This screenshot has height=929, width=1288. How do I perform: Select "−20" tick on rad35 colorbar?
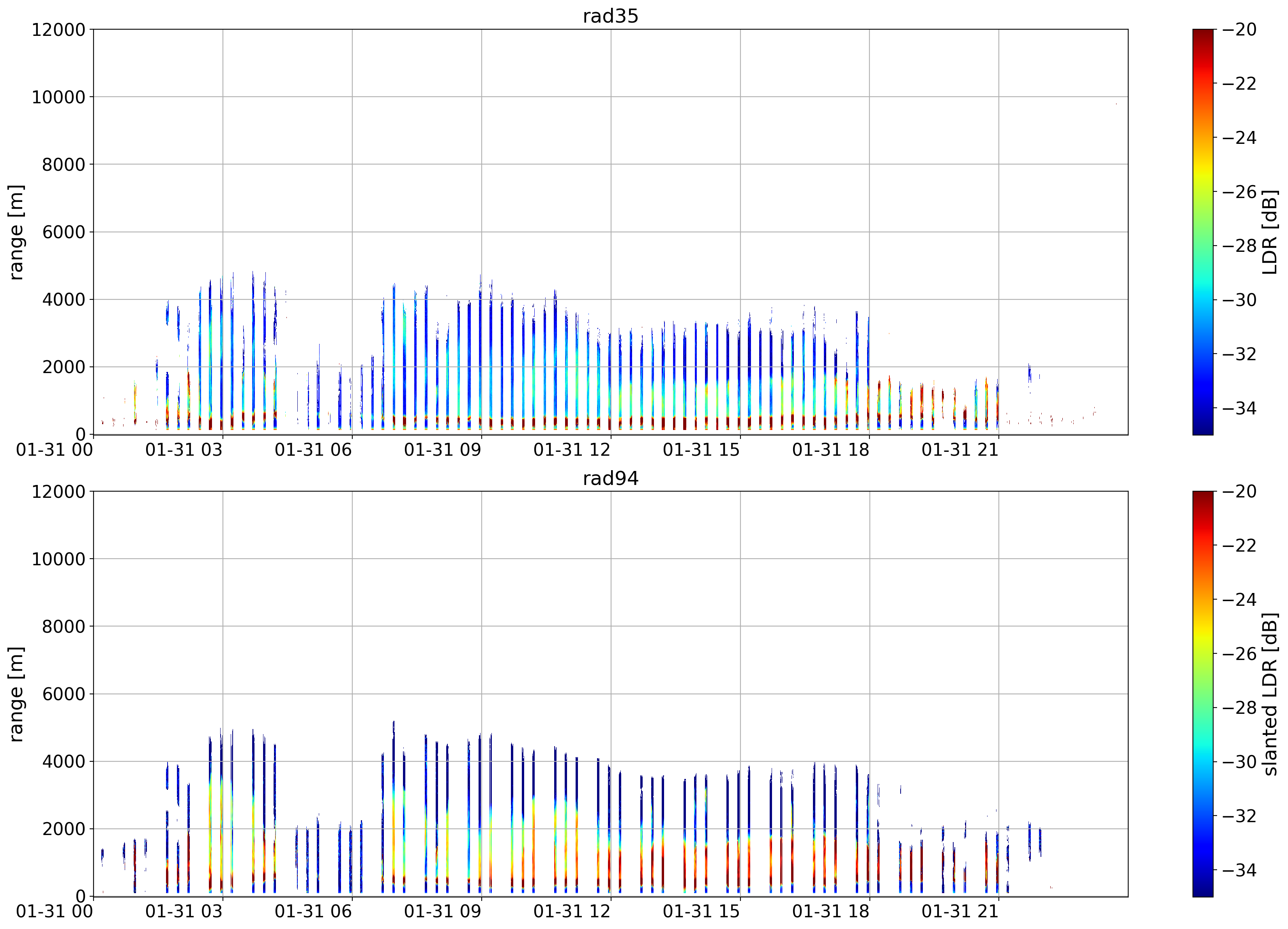coord(1239,30)
